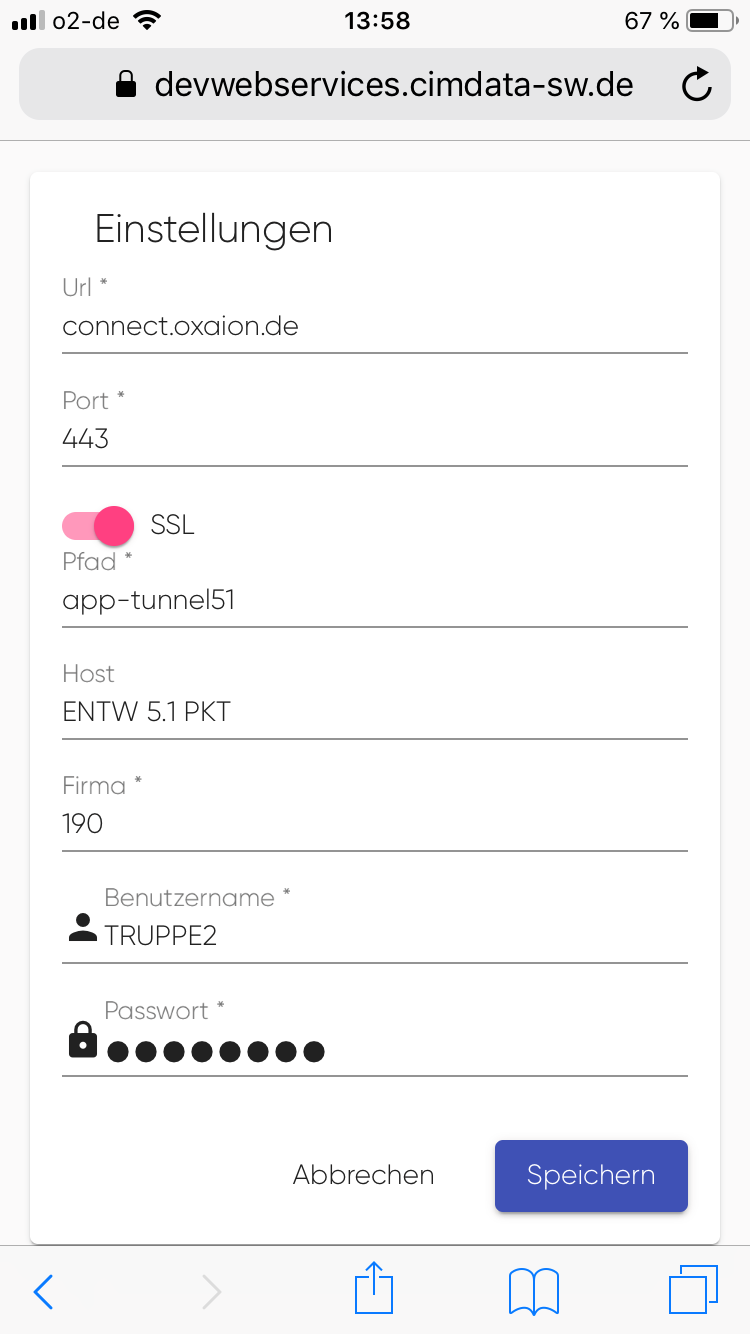The image size is (750, 1334).
Task: Toggle the SSL switch off
Action: tap(98, 525)
